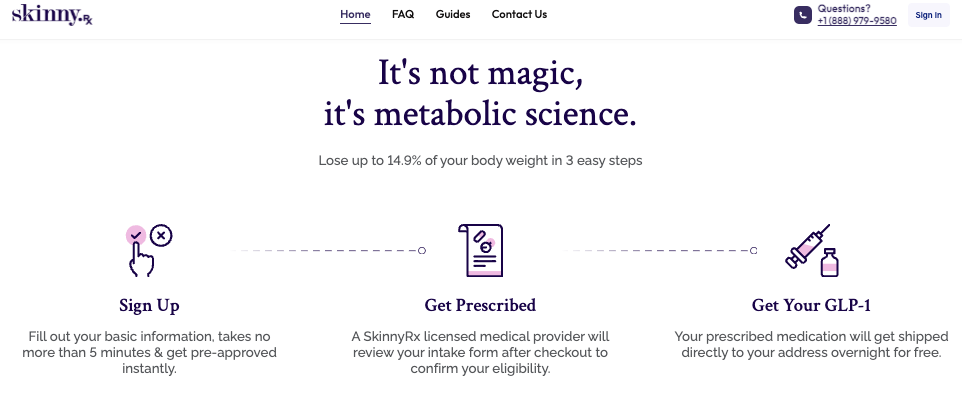Call the +1 (888) 979-9580 link
This screenshot has height=397, width=962.
pyautogui.click(x=856, y=21)
